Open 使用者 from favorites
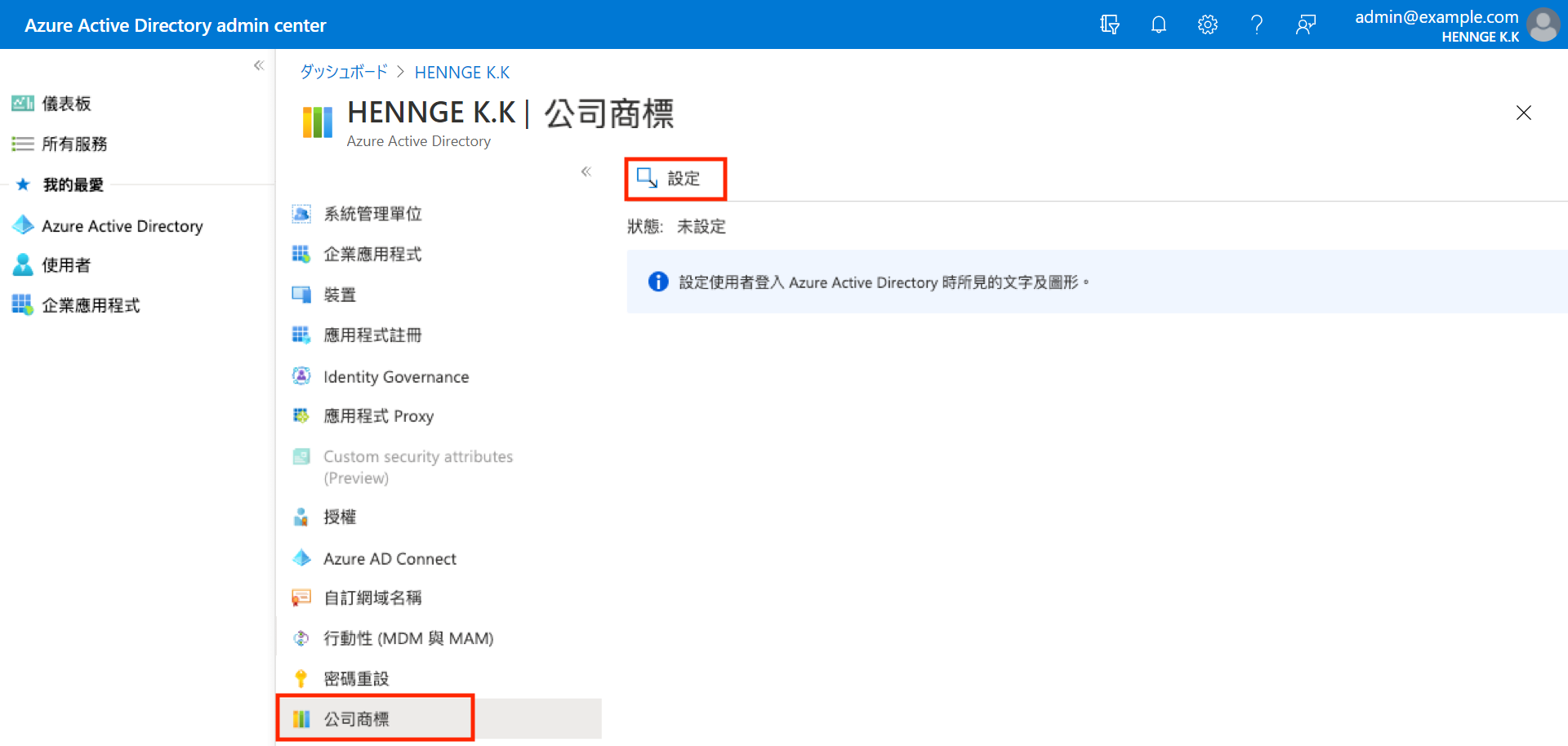Screen dimensions: 1568x746 point(66,265)
